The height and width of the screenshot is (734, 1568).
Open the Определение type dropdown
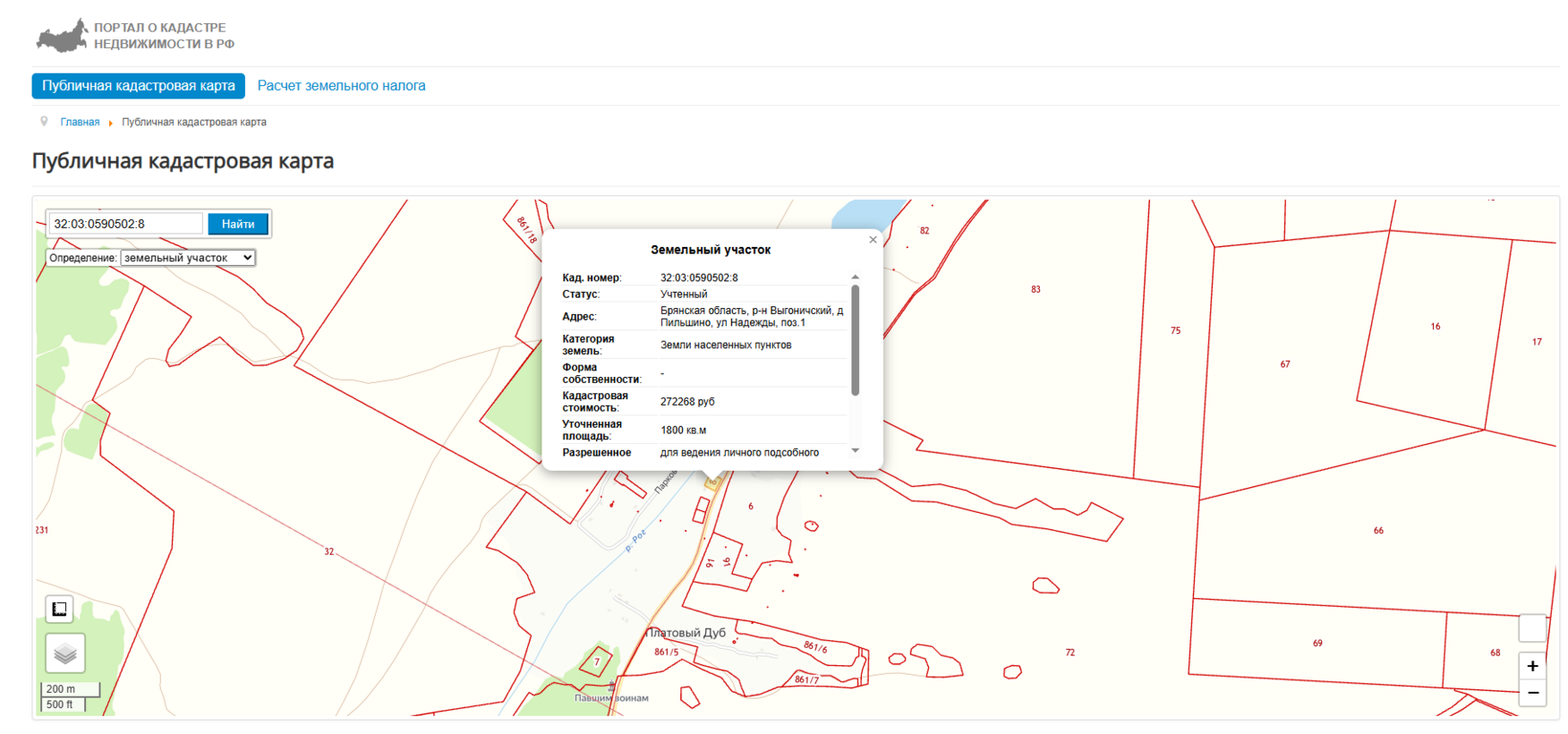pos(188,258)
